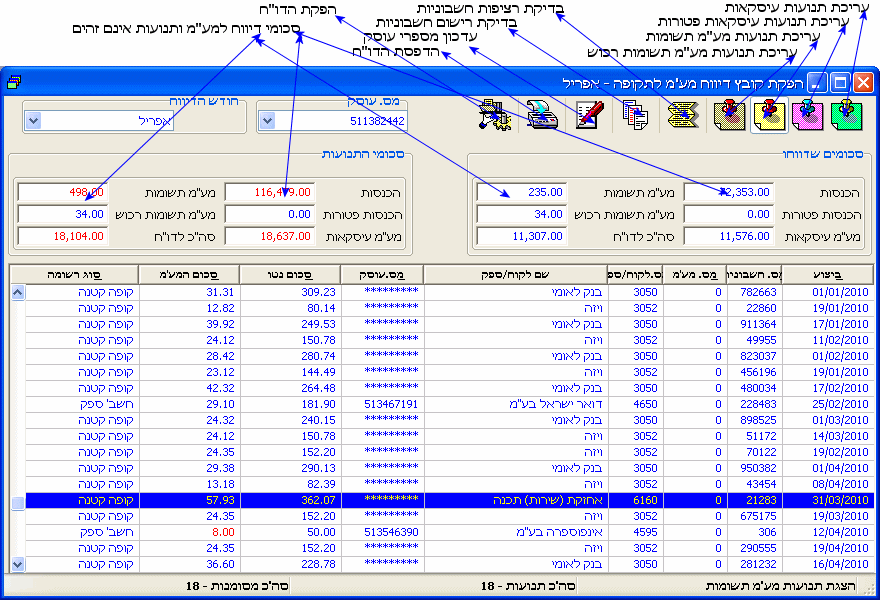This screenshot has width=880, height=600.
Task: Click the מס. מע"מ column header
Action: [x=694, y=274]
